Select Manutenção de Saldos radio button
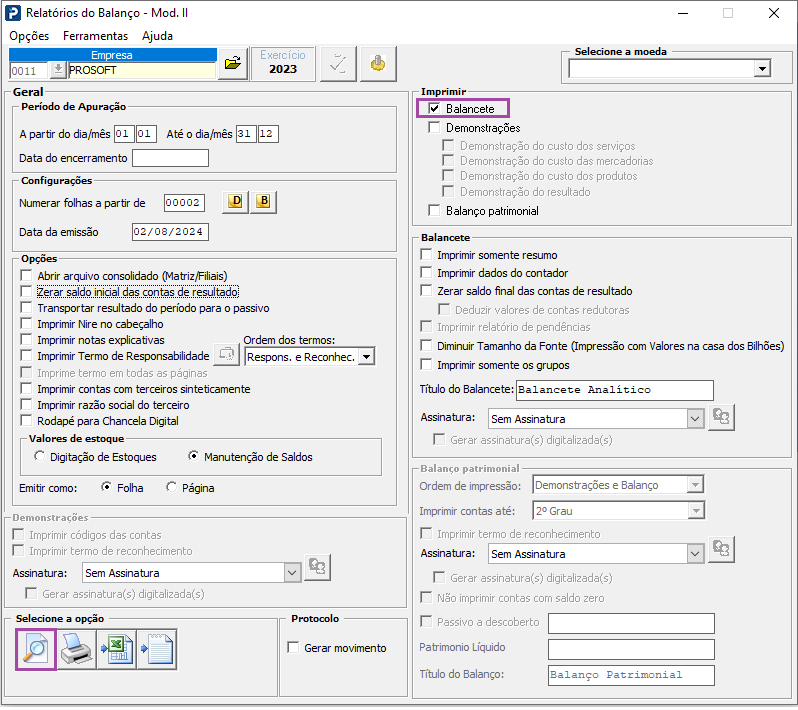This screenshot has height=710, width=798. coord(193,456)
